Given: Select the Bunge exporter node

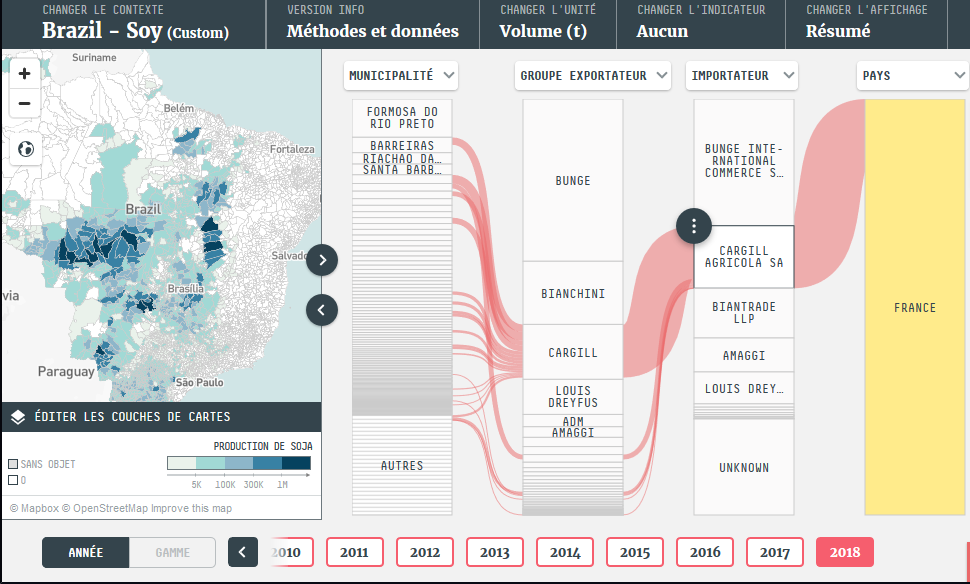Looking at the screenshot, I should point(573,181).
